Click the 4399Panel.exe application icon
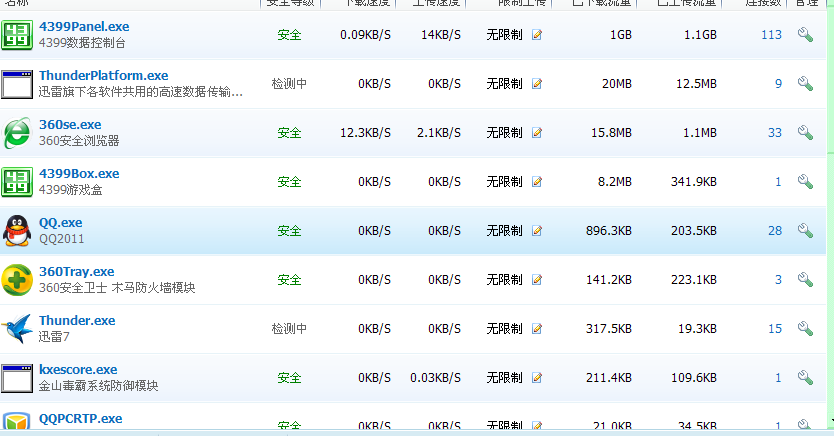 (17, 34)
